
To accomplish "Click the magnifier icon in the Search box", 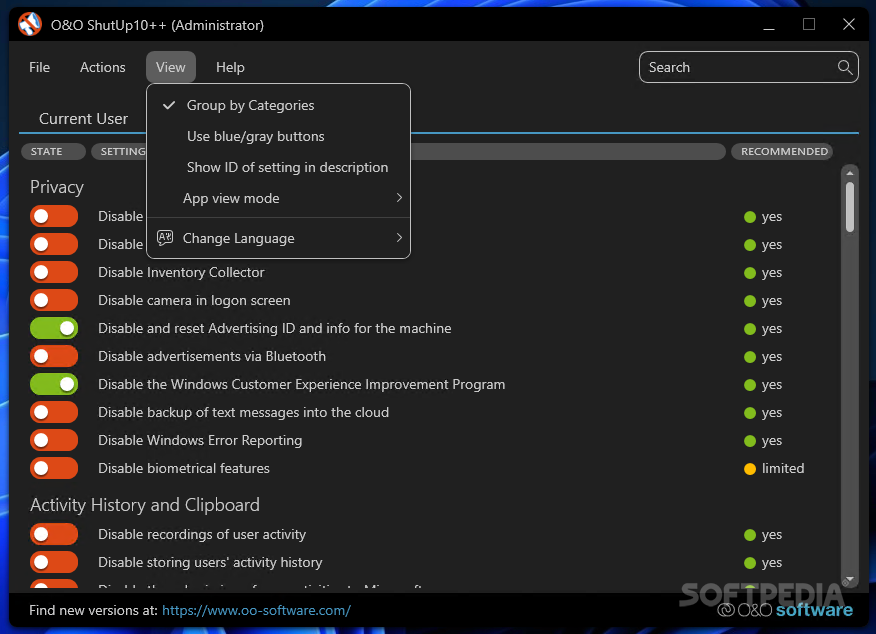I will click(845, 68).
